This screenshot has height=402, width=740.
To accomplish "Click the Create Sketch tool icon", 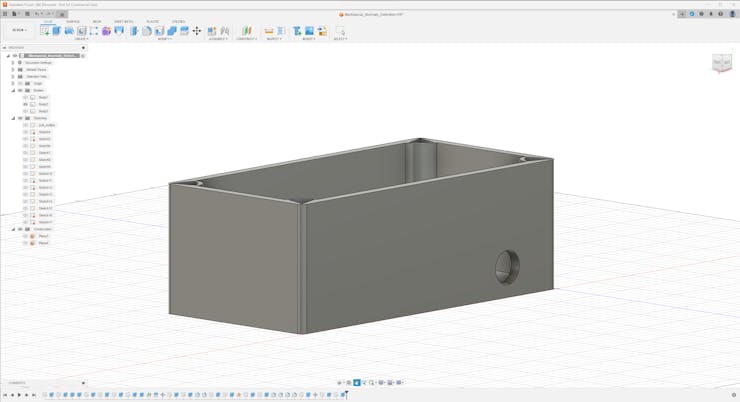I will [45, 31].
